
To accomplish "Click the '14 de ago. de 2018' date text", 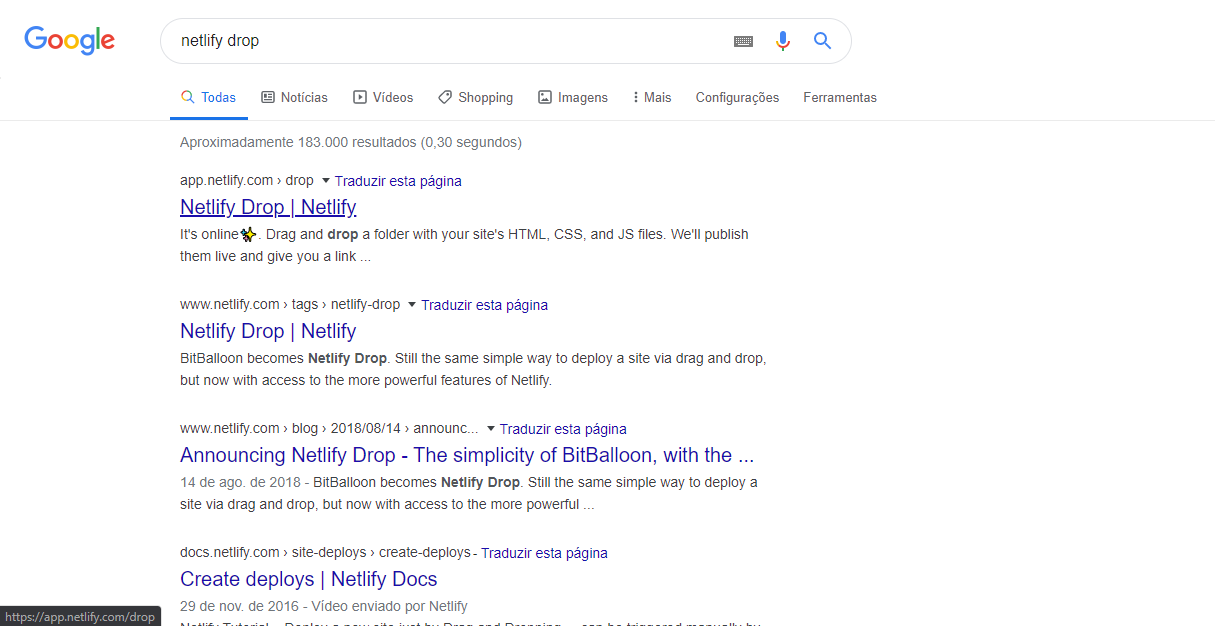I will coord(242,482).
